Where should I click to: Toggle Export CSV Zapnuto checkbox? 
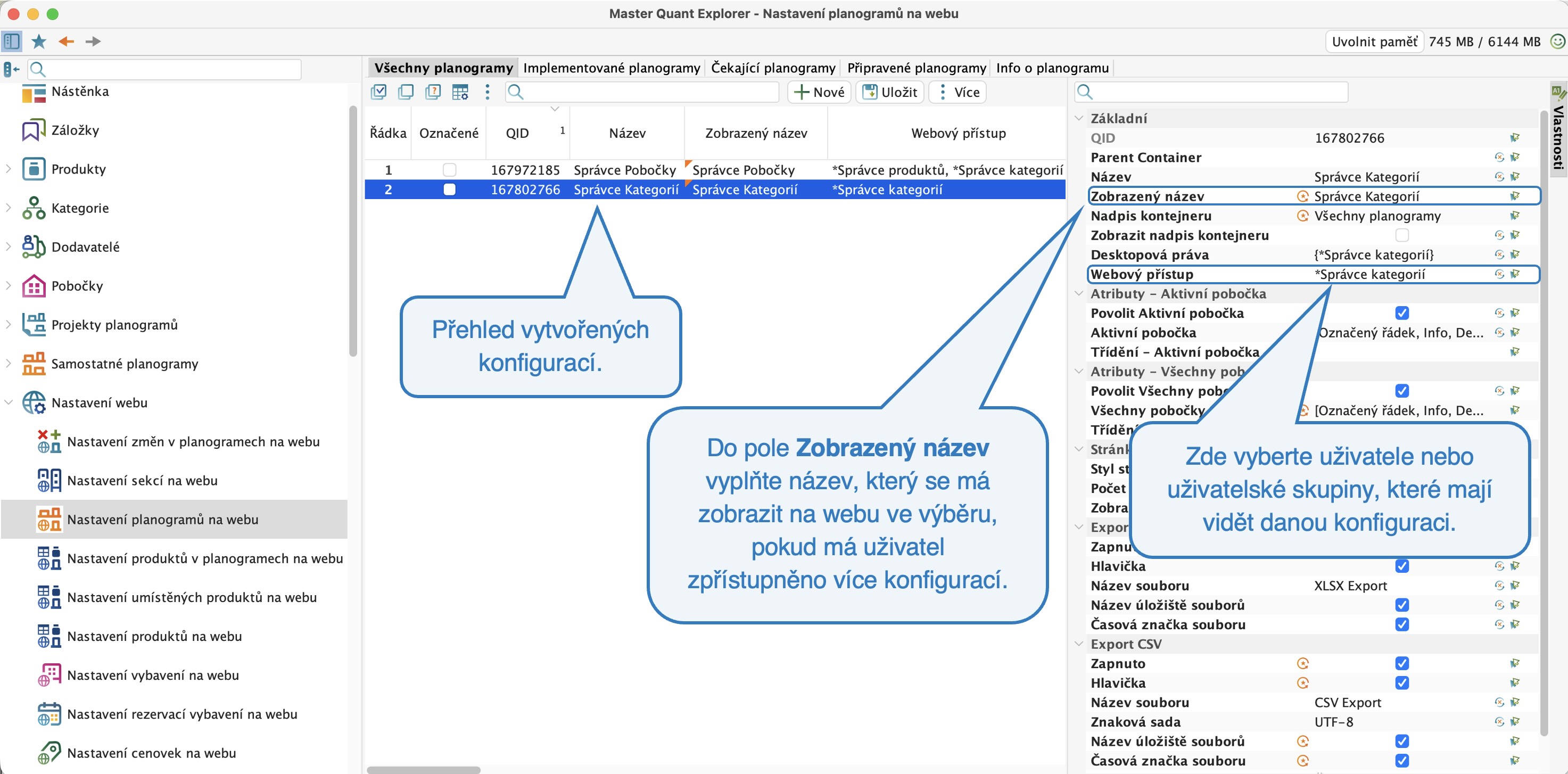click(1402, 663)
